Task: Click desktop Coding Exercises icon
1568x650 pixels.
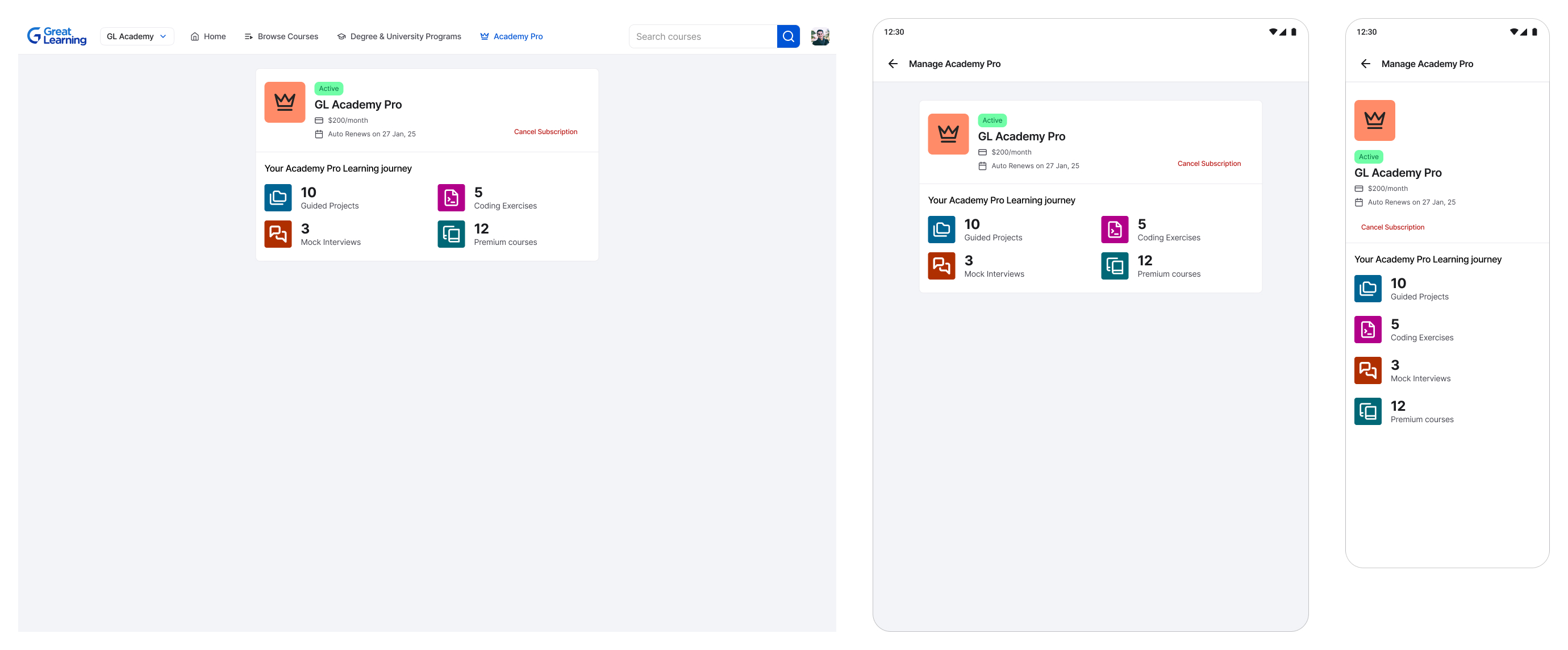Action: tap(451, 198)
